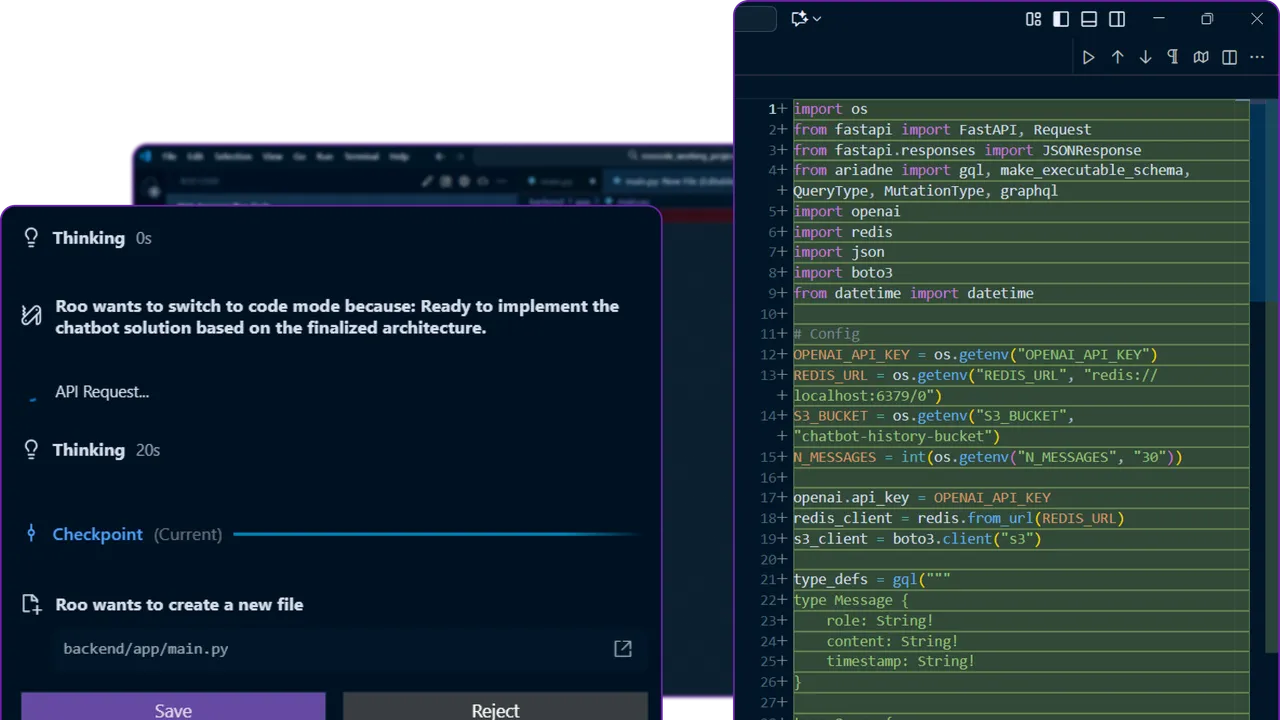The image size is (1280, 720).
Task: Restore down the editor window
Action: click(x=1207, y=19)
